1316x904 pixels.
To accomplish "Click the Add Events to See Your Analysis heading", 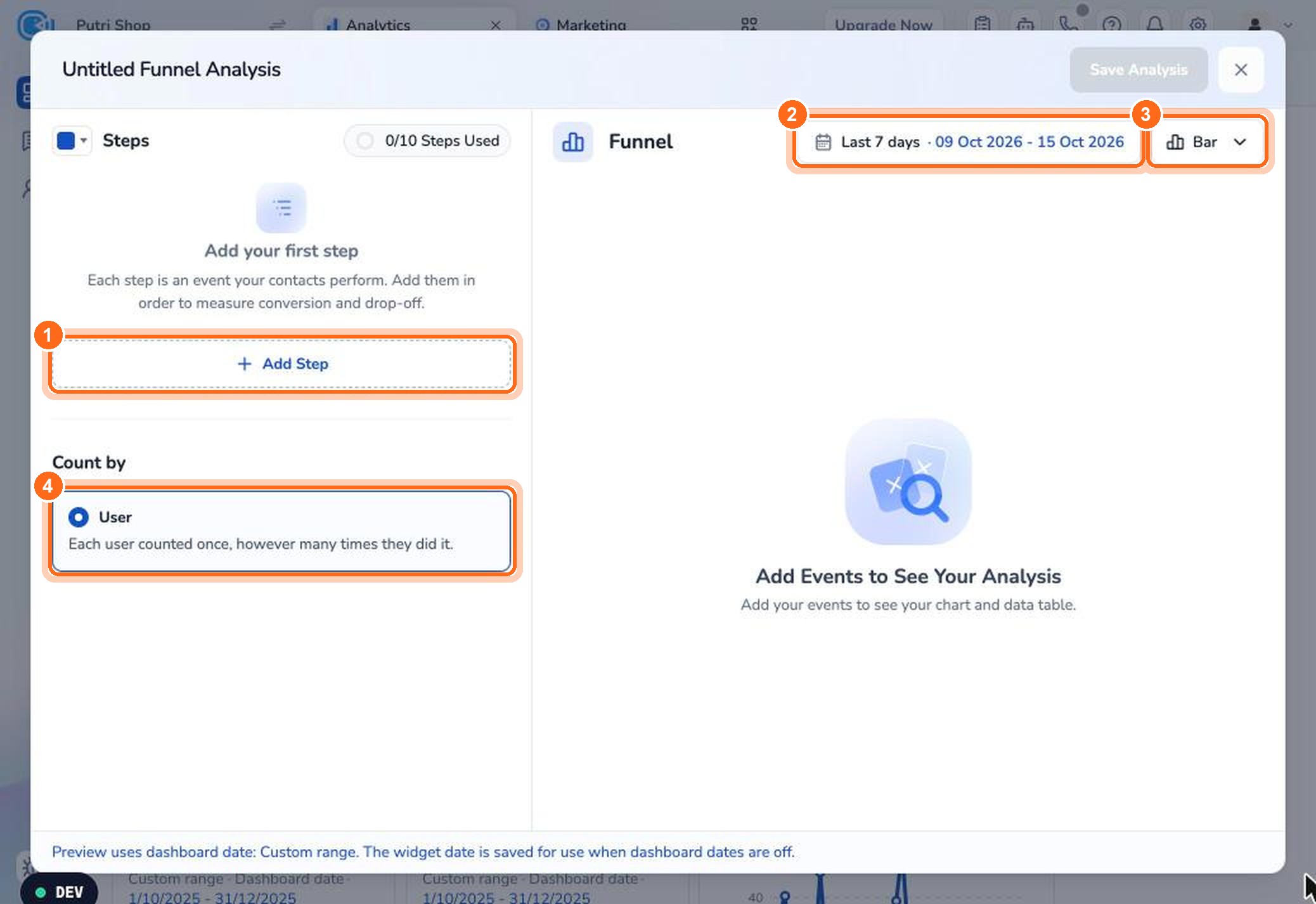I will (x=908, y=576).
